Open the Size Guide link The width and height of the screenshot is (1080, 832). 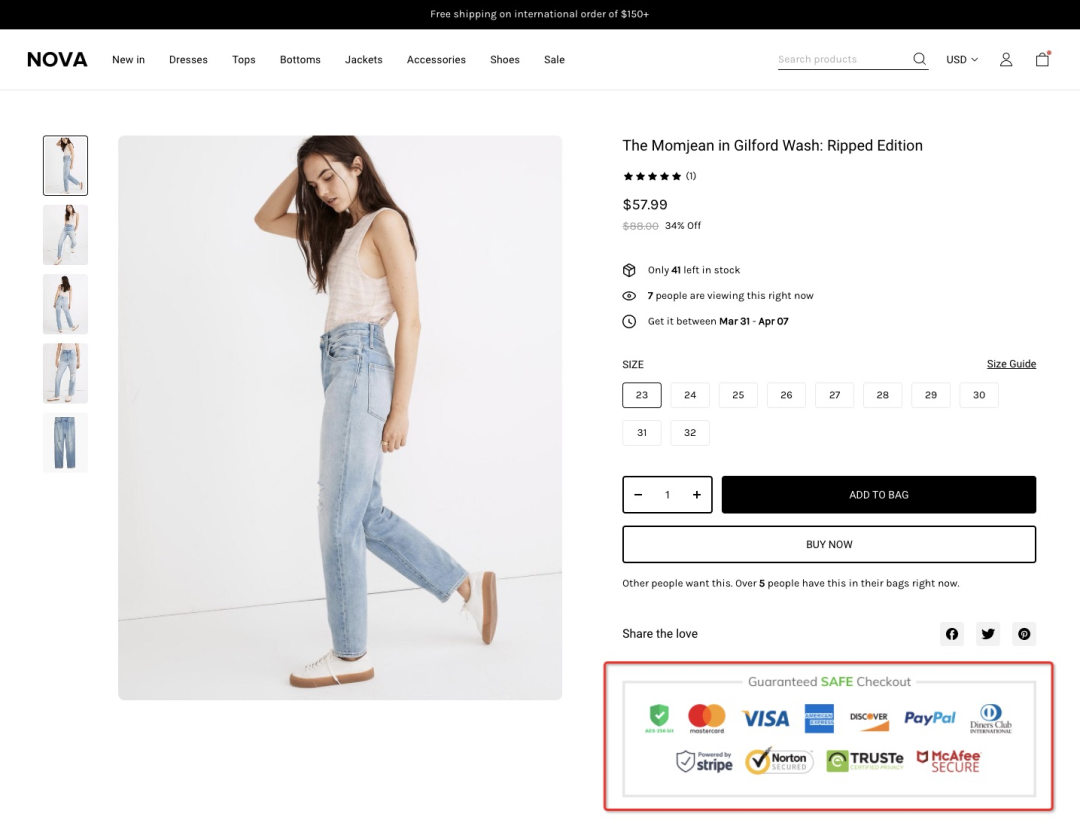tap(1011, 363)
